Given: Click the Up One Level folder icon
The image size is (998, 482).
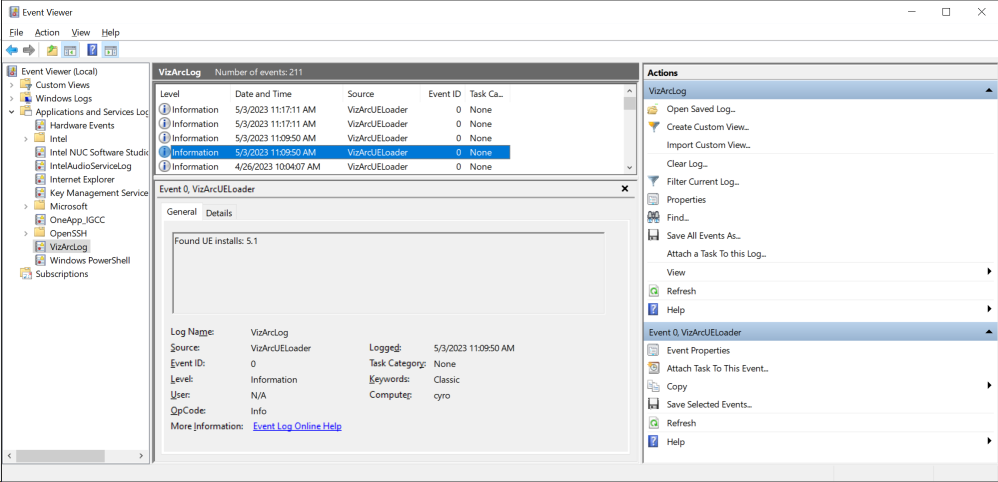Looking at the screenshot, I should pyautogui.click(x=51, y=50).
